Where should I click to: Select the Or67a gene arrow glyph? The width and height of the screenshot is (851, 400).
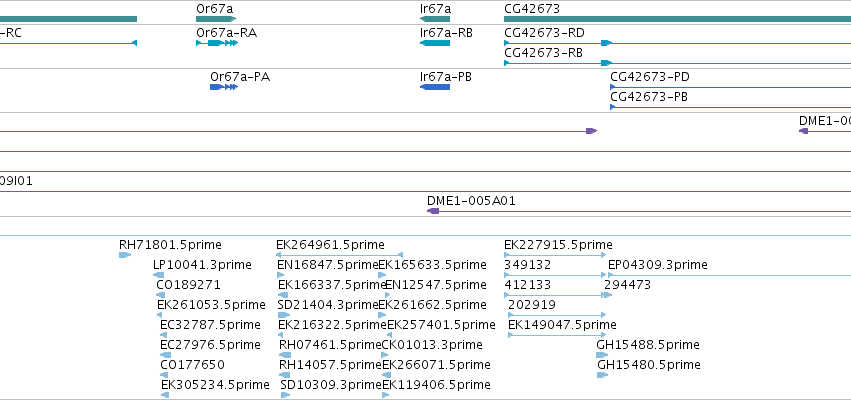tap(216, 19)
